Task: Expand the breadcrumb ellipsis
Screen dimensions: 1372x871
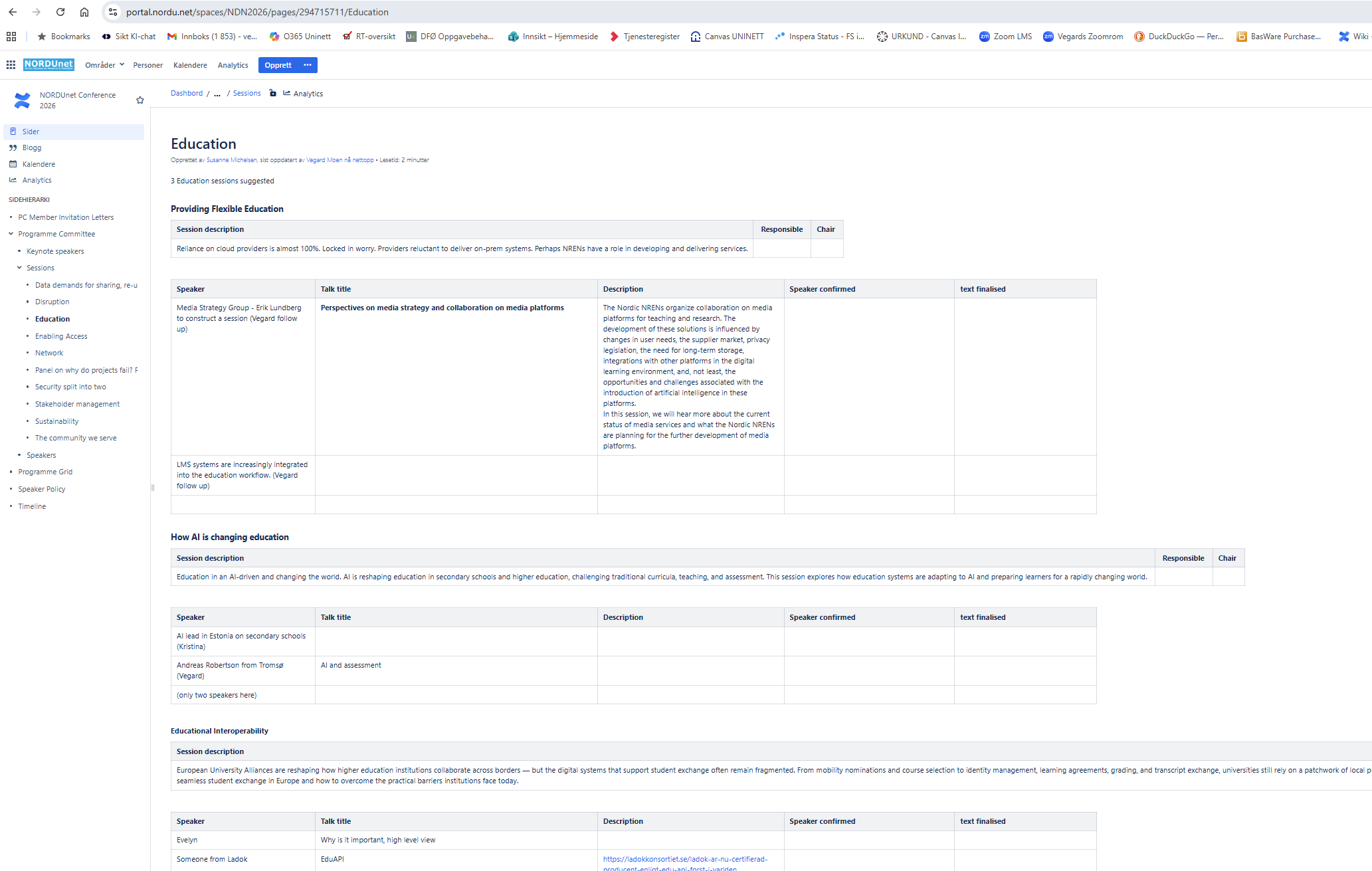Action: [x=217, y=94]
